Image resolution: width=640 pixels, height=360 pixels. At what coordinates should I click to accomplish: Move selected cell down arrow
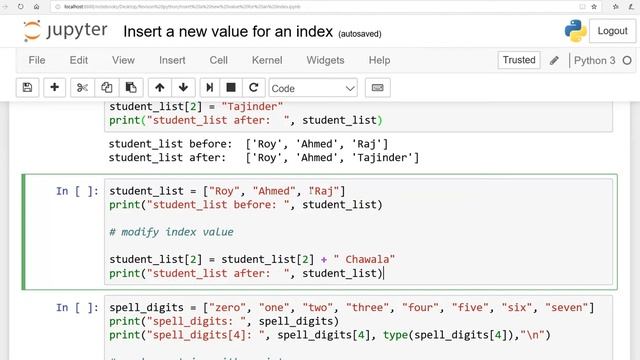(x=183, y=88)
